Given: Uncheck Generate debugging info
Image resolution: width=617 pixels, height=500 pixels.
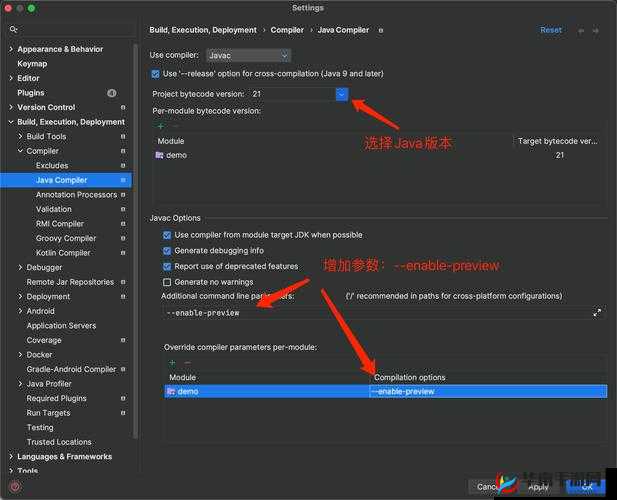Looking at the screenshot, I should tap(167, 251).
